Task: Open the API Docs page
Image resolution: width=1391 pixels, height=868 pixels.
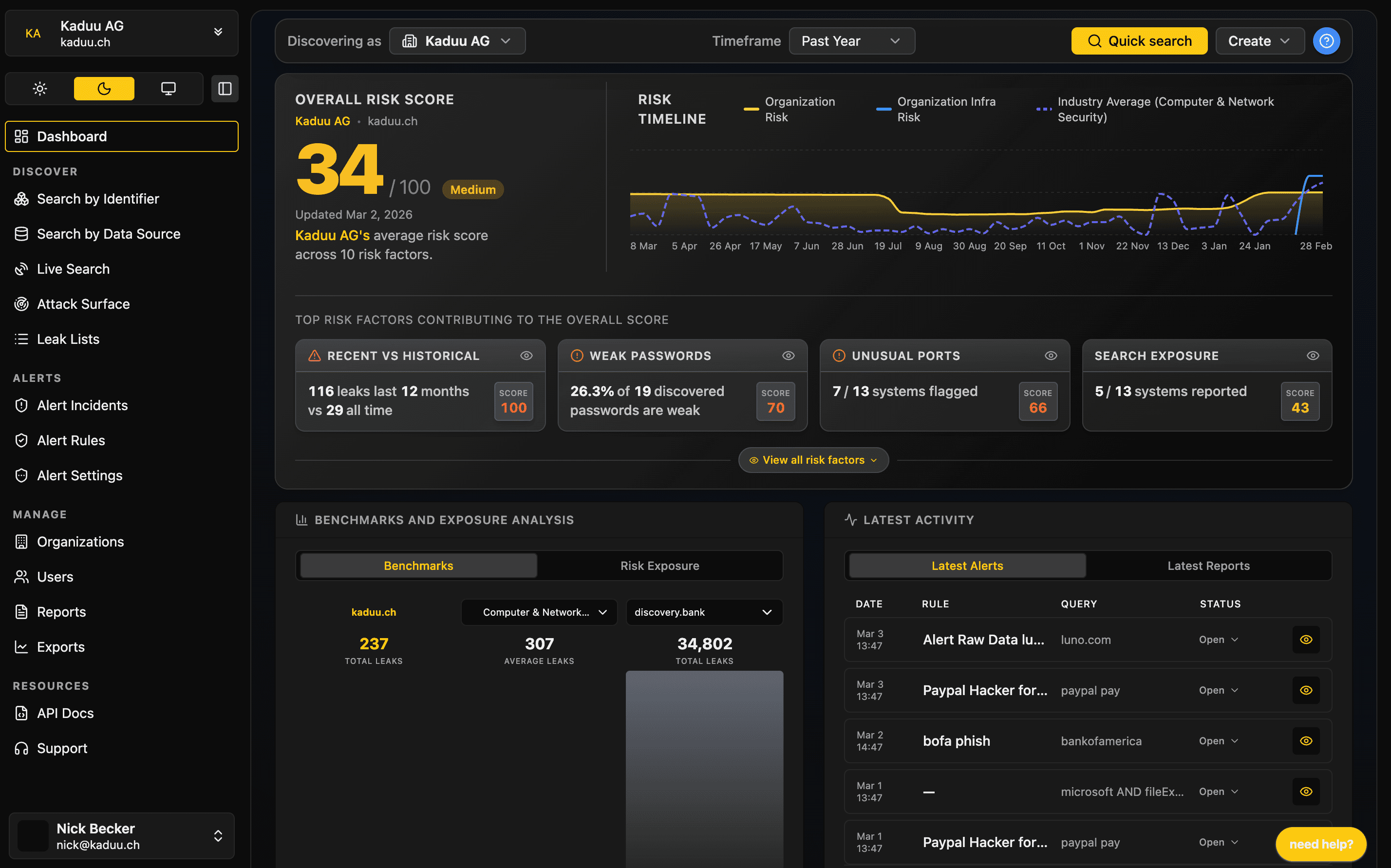Action: [x=65, y=713]
